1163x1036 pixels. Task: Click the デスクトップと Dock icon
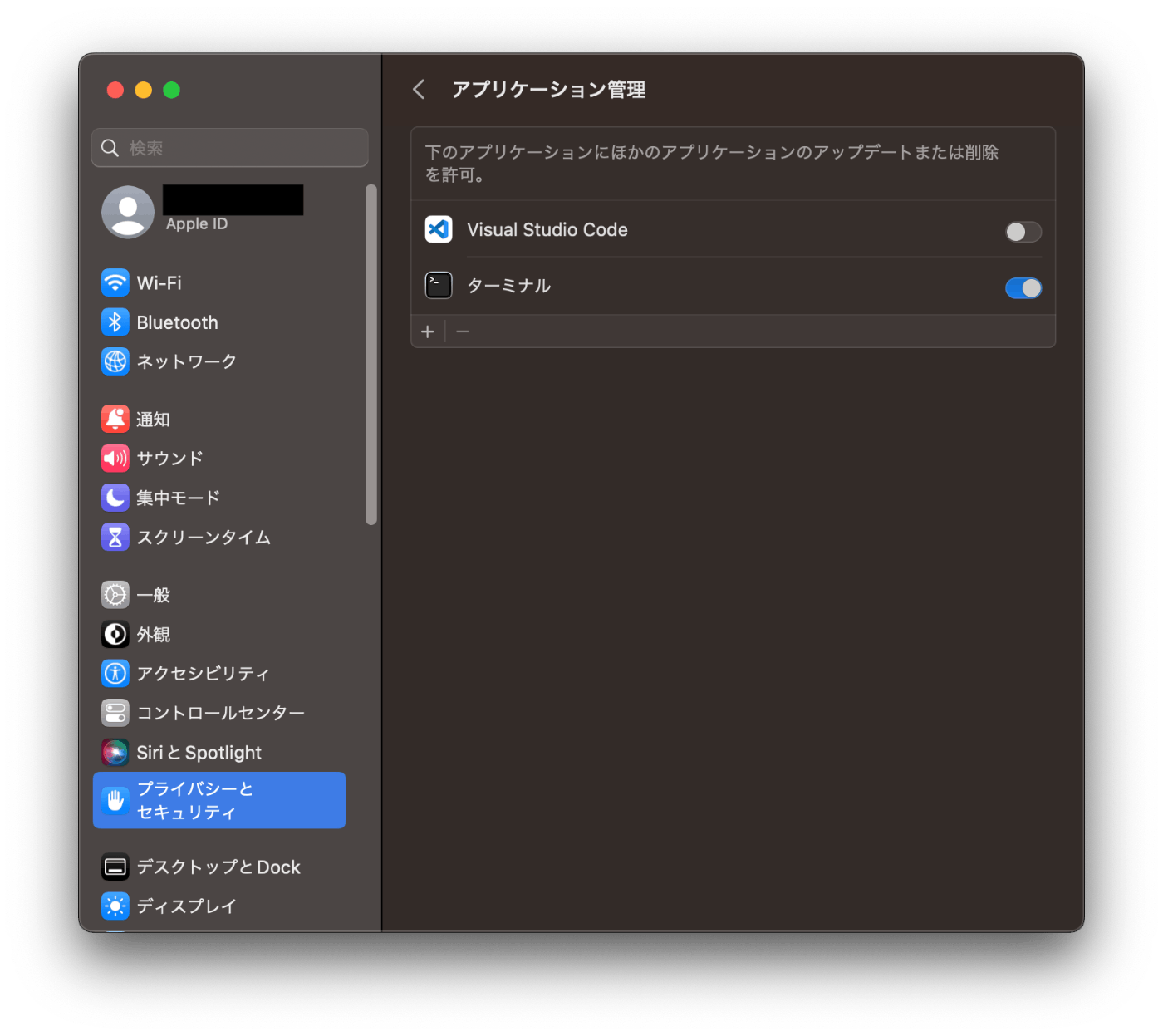pyautogui.click(x=115, y=867)
